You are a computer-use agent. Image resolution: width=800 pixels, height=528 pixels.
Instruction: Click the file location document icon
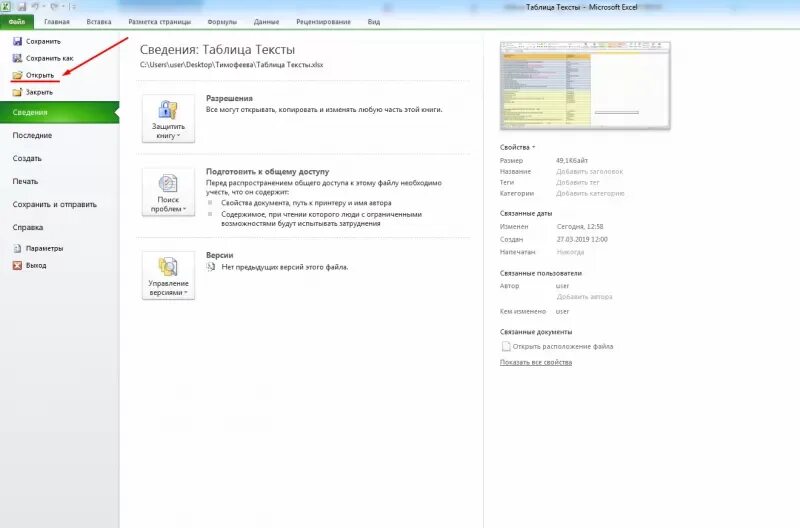coord(506,346)
